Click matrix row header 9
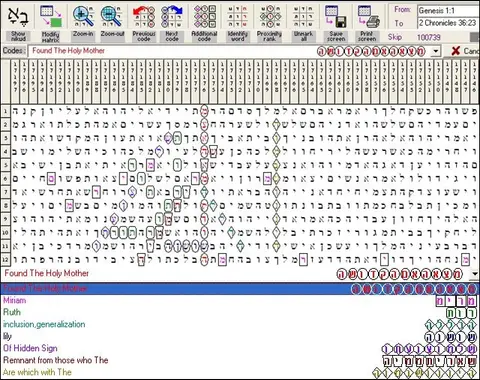Image resolution: width=480 pixels, height=380 pixels. click(x=5, y=219)
